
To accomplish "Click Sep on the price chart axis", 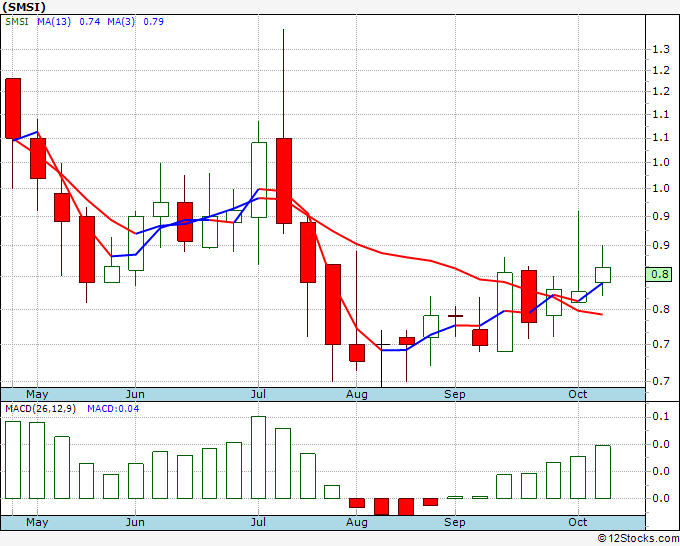I will pos(455,394).
